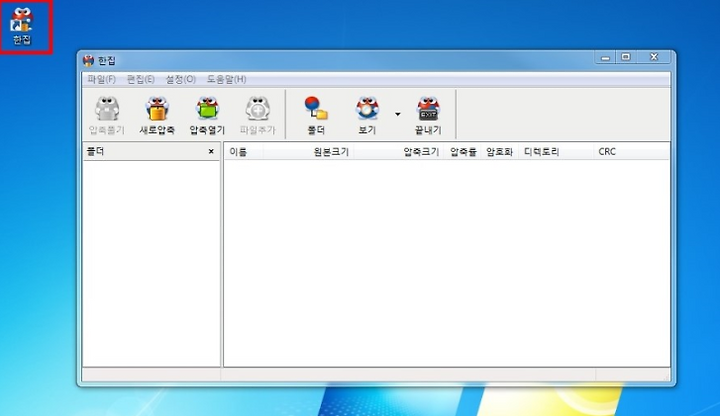Viewport: 720px width, 416px height.
Task: Open the 설정(O) menu
Action: (180, 79)
